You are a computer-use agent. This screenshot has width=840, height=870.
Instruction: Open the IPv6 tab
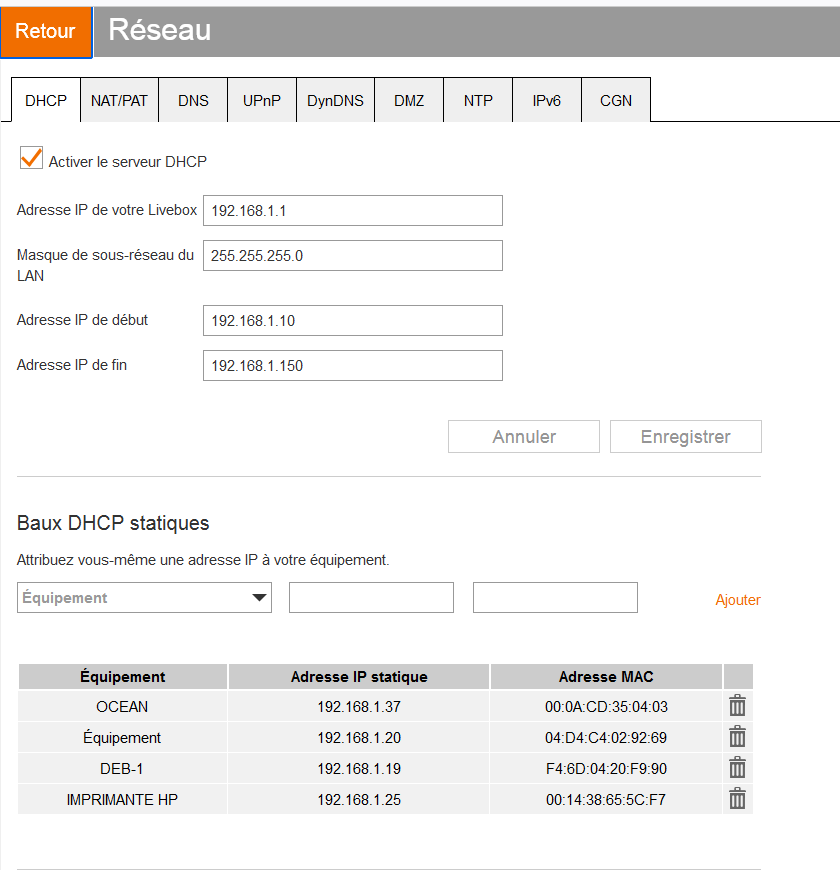[546, 100]
